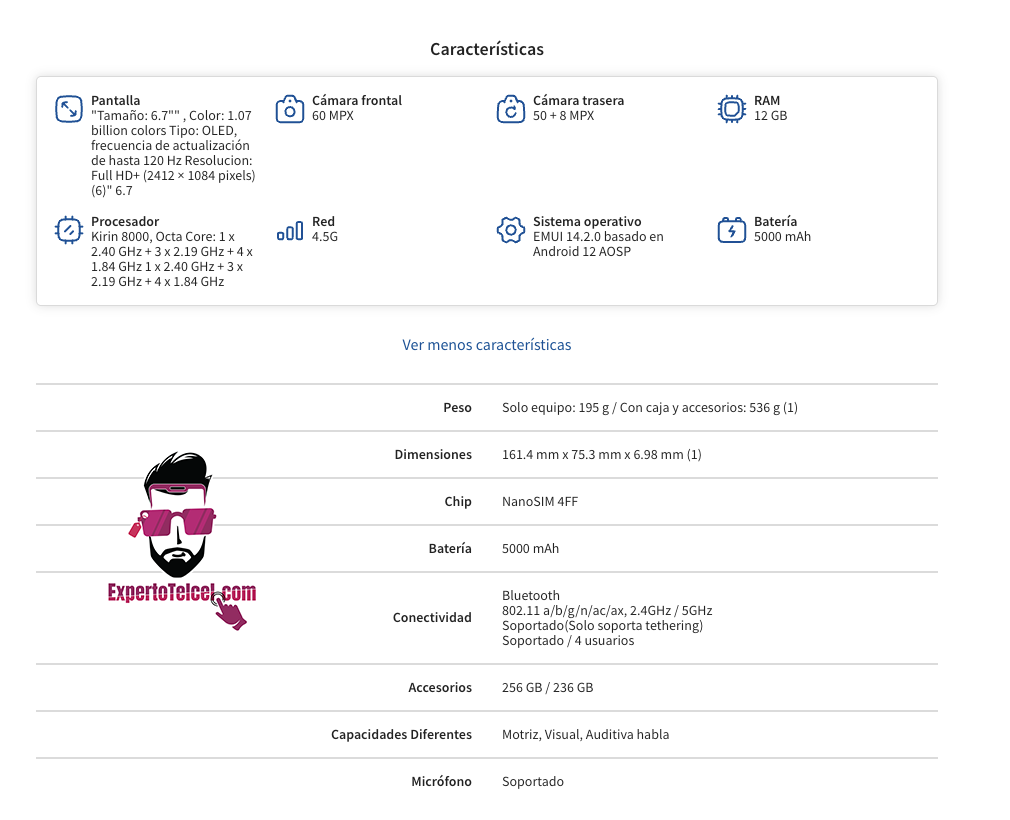Click the Conectividad row label
This screenshot has height=820, width=1010.
click(432, 617)
